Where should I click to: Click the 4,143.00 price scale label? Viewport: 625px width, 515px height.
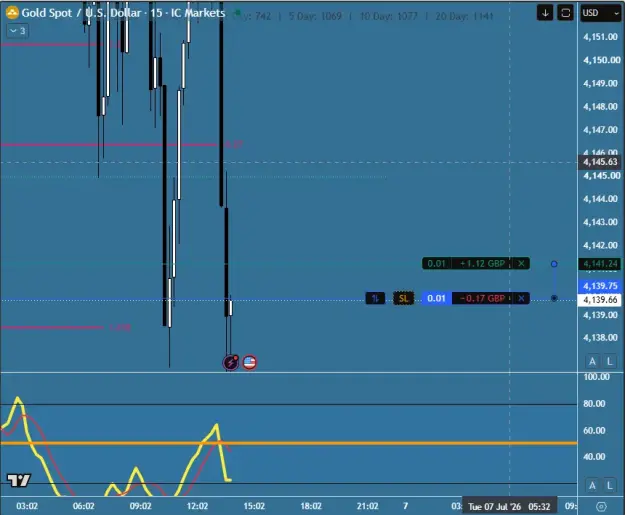click(x=600, y=222)
